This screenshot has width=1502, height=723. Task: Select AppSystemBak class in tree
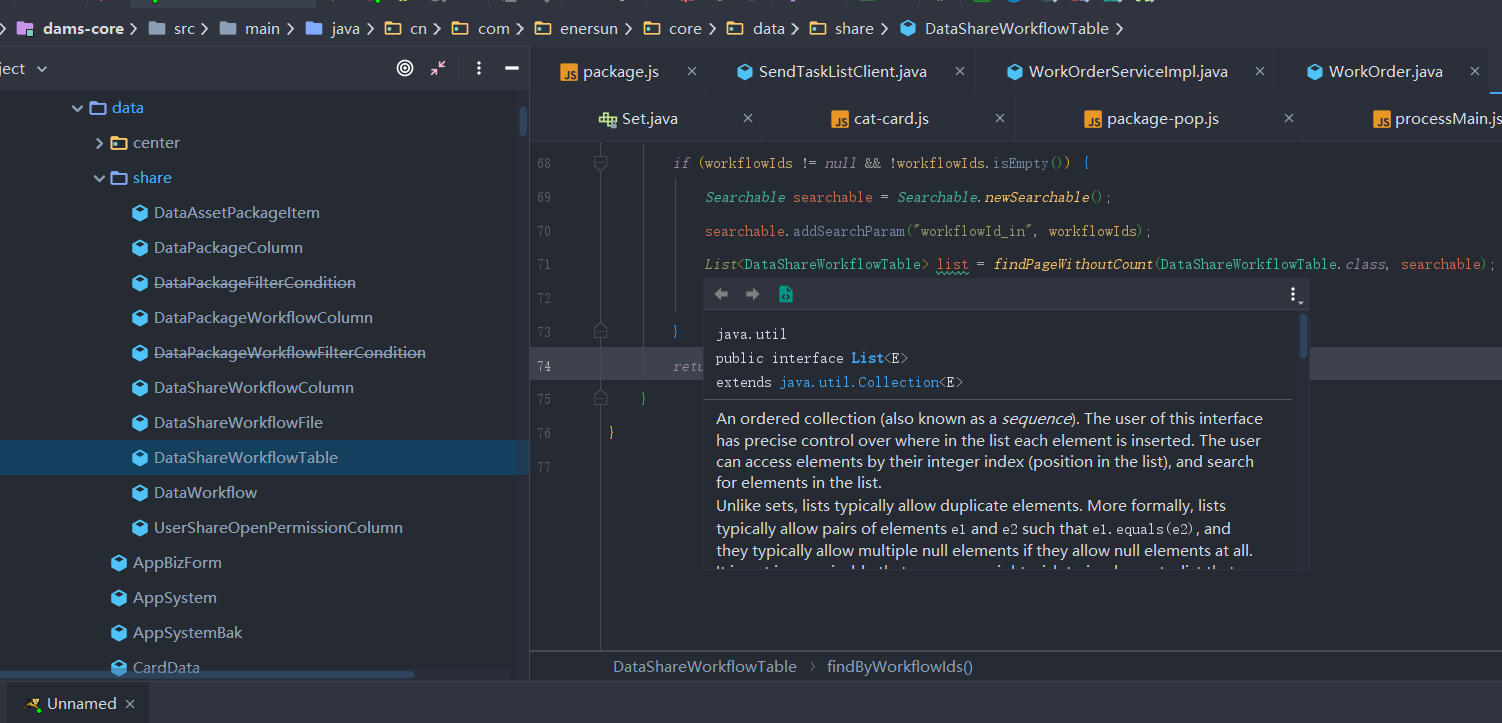187,633
